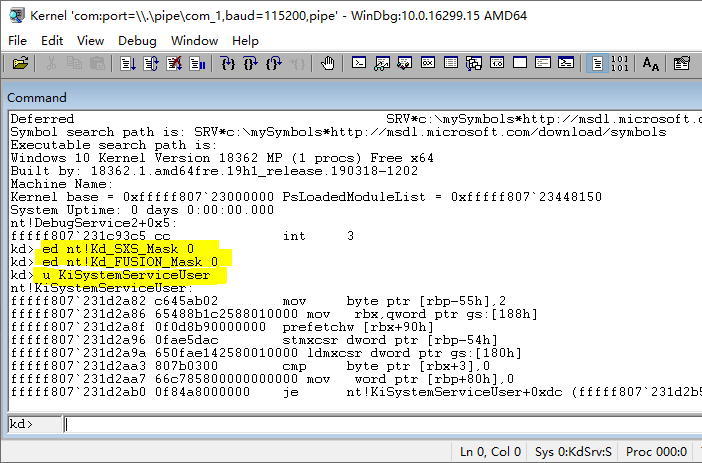
Task: Click the Stop Debugging icon with red X
Action: tap(174, 64)
